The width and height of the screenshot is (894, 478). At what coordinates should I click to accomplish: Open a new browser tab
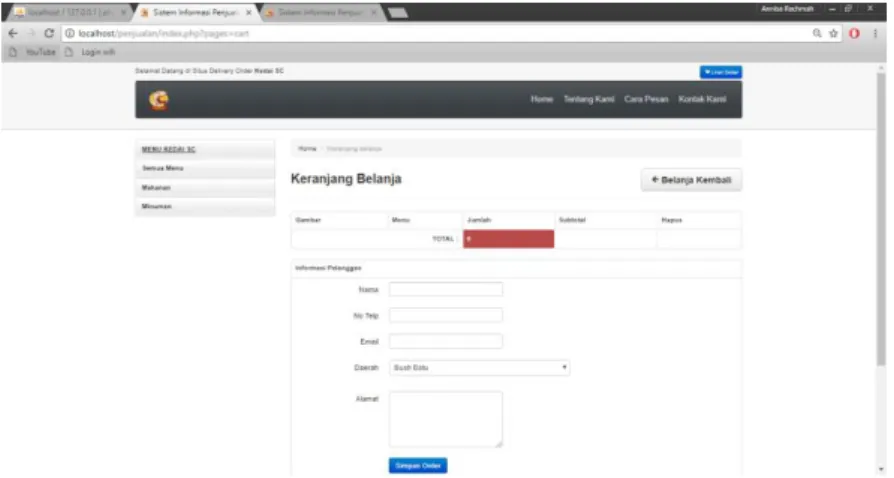(398, 13)
